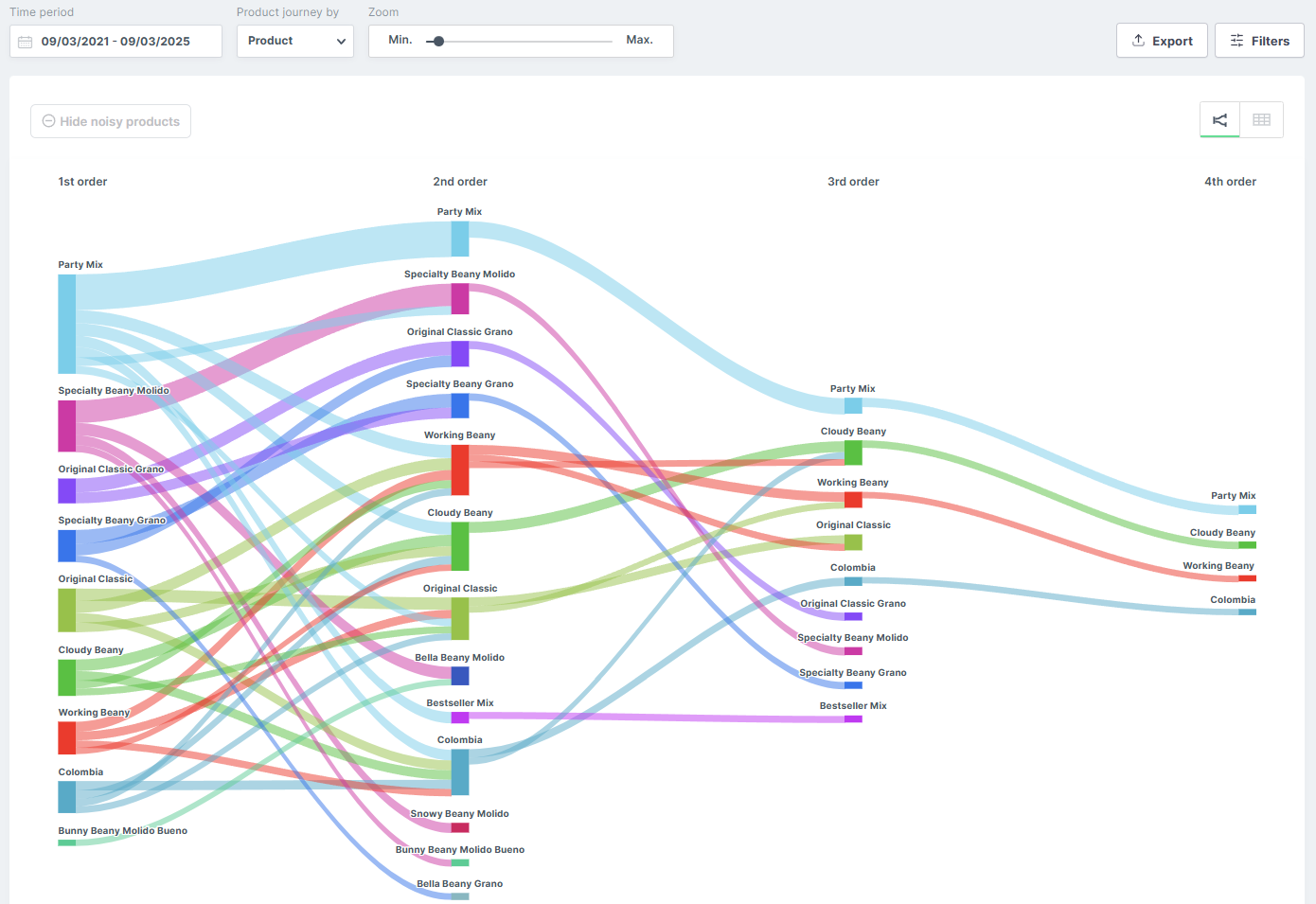
Task: Click the minus icon on Hide noisy products
Action: point(48,121)
